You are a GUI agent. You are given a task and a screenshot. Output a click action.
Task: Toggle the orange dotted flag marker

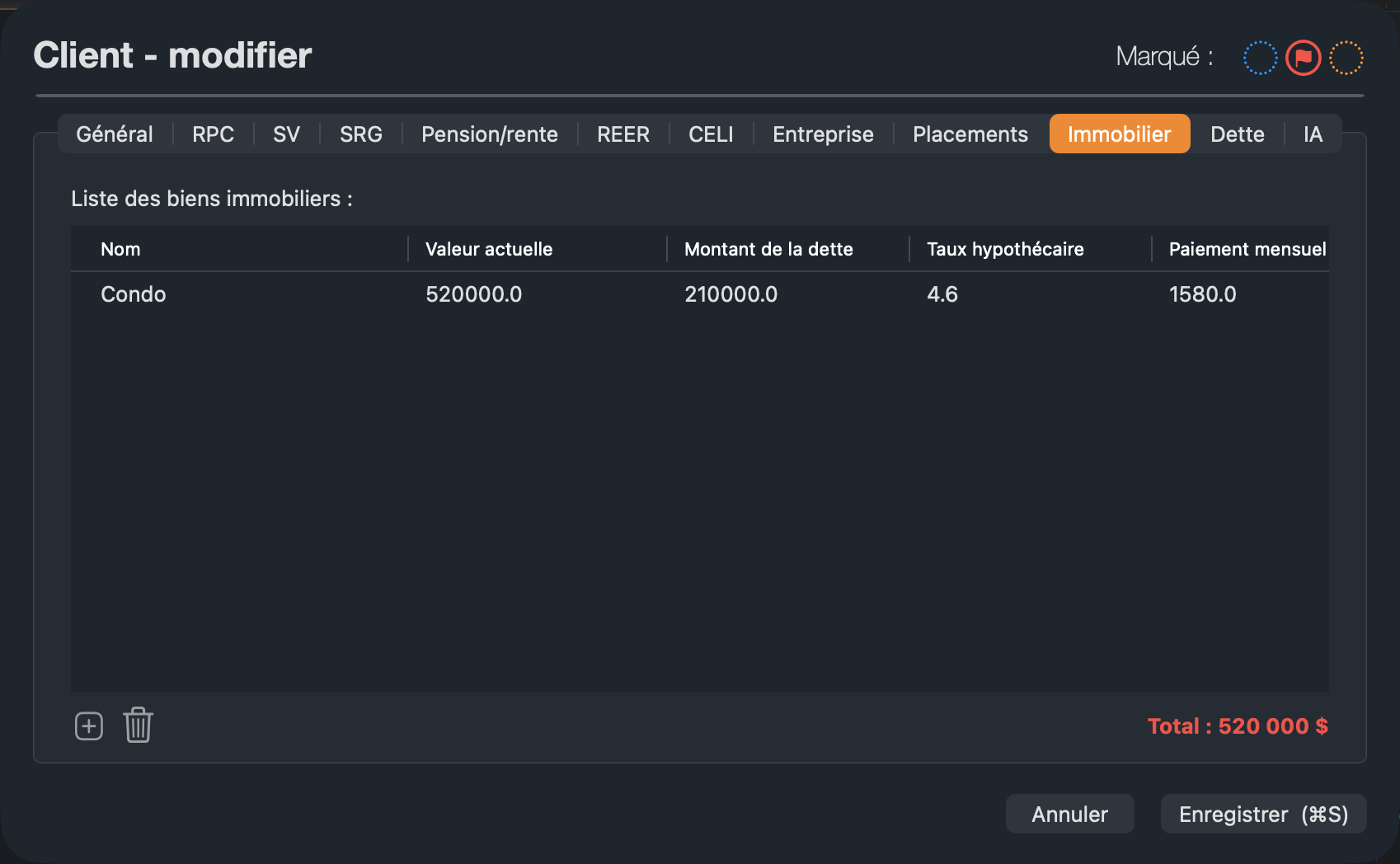(1346, 58)
